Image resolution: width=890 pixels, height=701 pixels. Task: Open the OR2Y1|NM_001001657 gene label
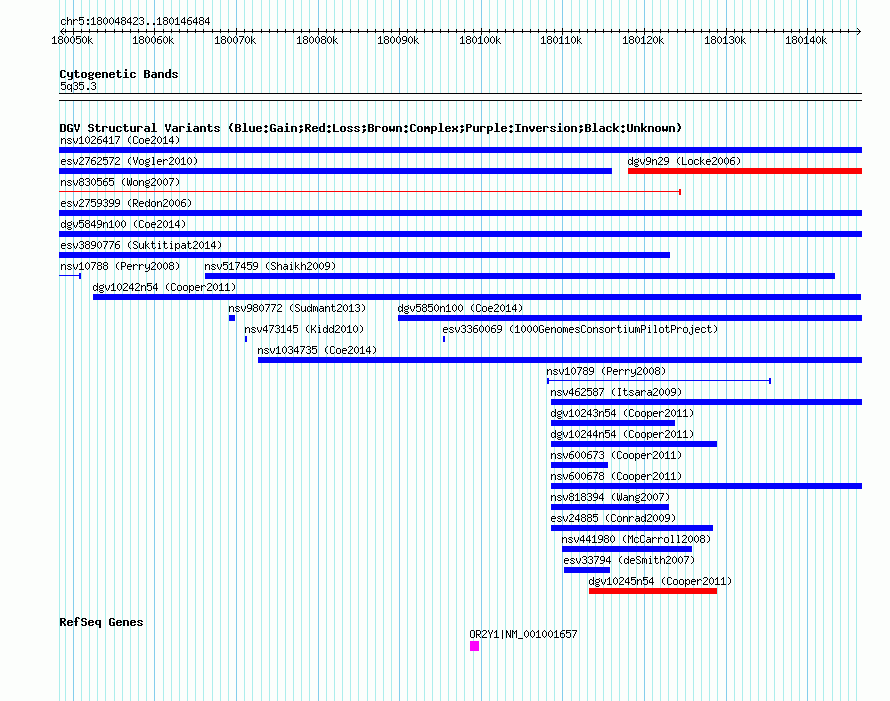523,634
